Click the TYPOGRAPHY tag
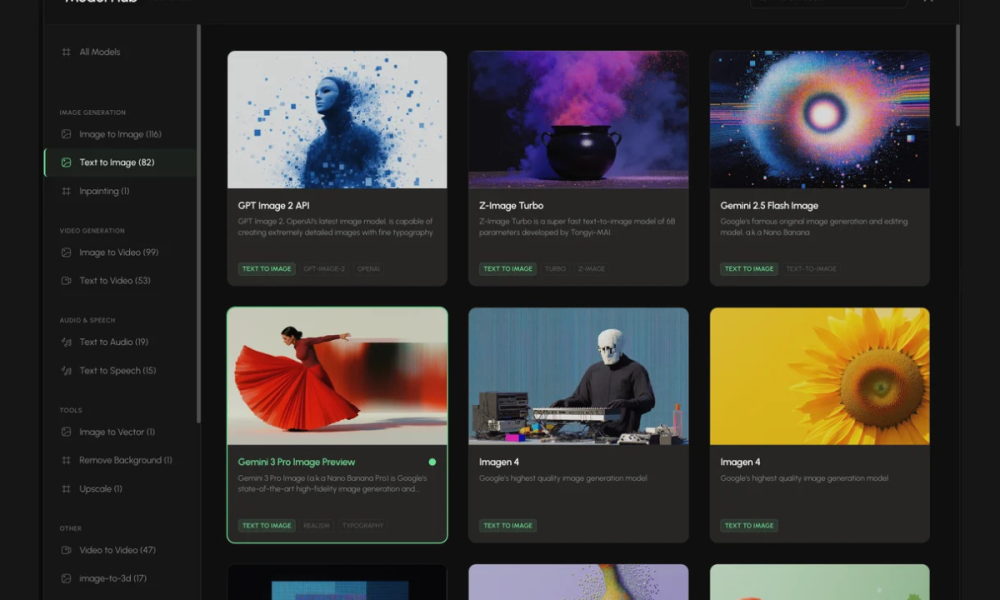This screenshot has width=1000, height=600. point(363,526)
